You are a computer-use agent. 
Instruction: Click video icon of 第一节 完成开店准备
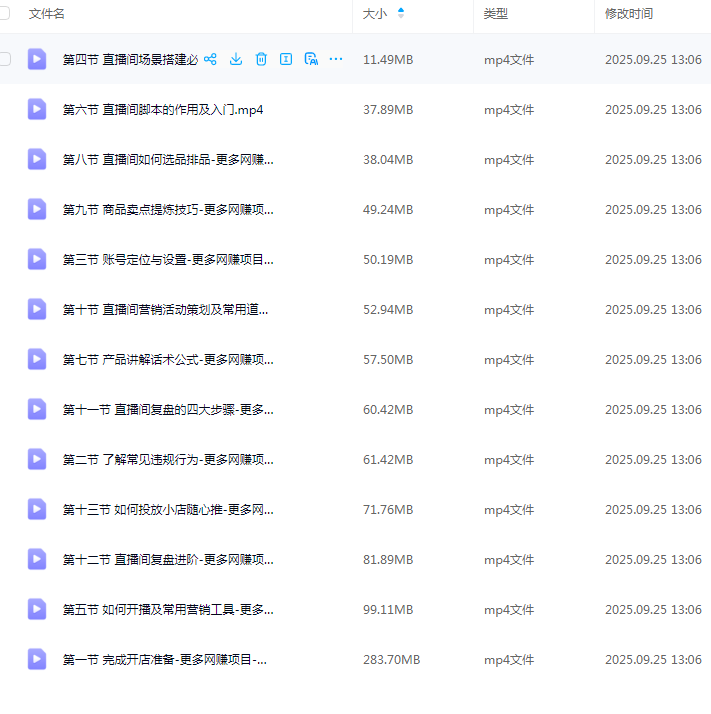tap(37, 659)
